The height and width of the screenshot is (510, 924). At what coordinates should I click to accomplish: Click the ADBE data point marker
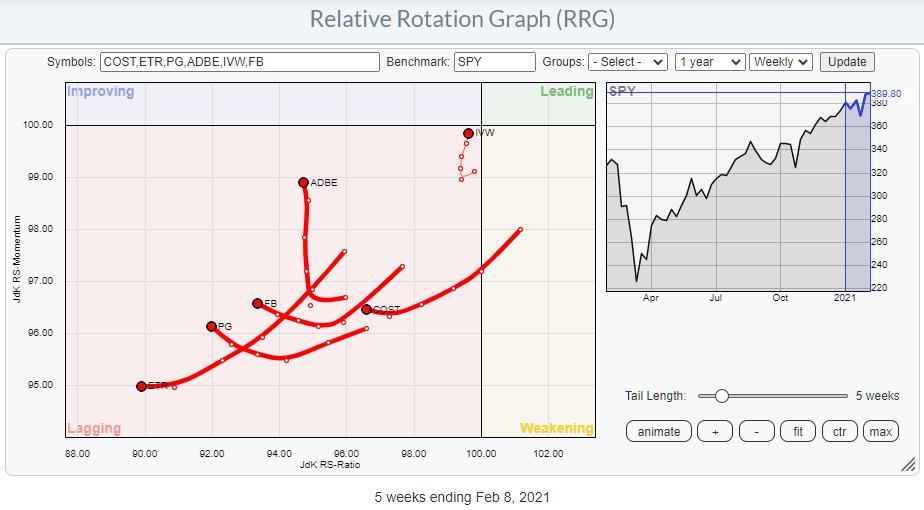(303, 182)
